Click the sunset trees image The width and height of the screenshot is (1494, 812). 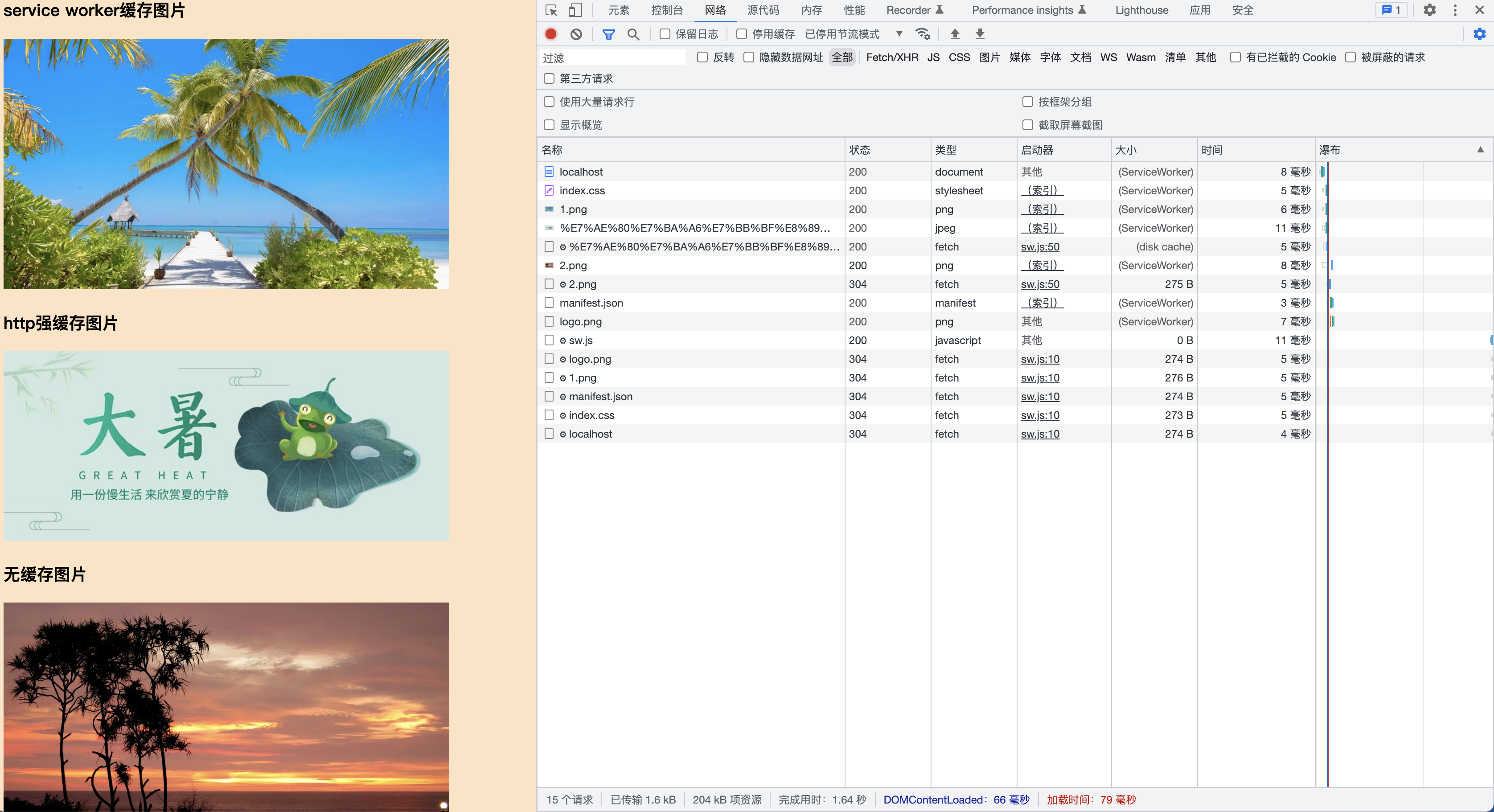click(226, 707)
